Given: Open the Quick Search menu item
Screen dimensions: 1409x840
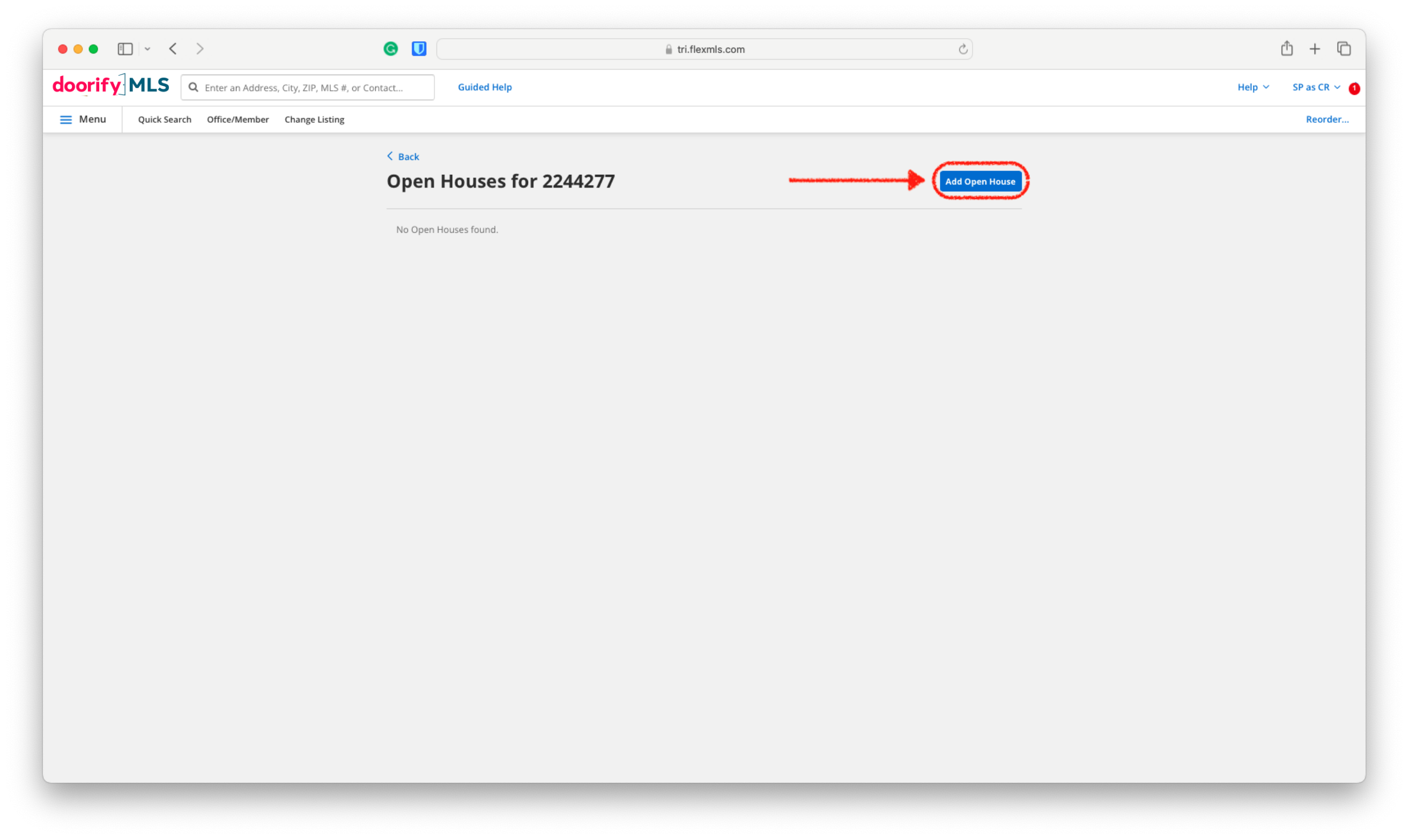Looking at the screenshot, I should coord(165,120).
